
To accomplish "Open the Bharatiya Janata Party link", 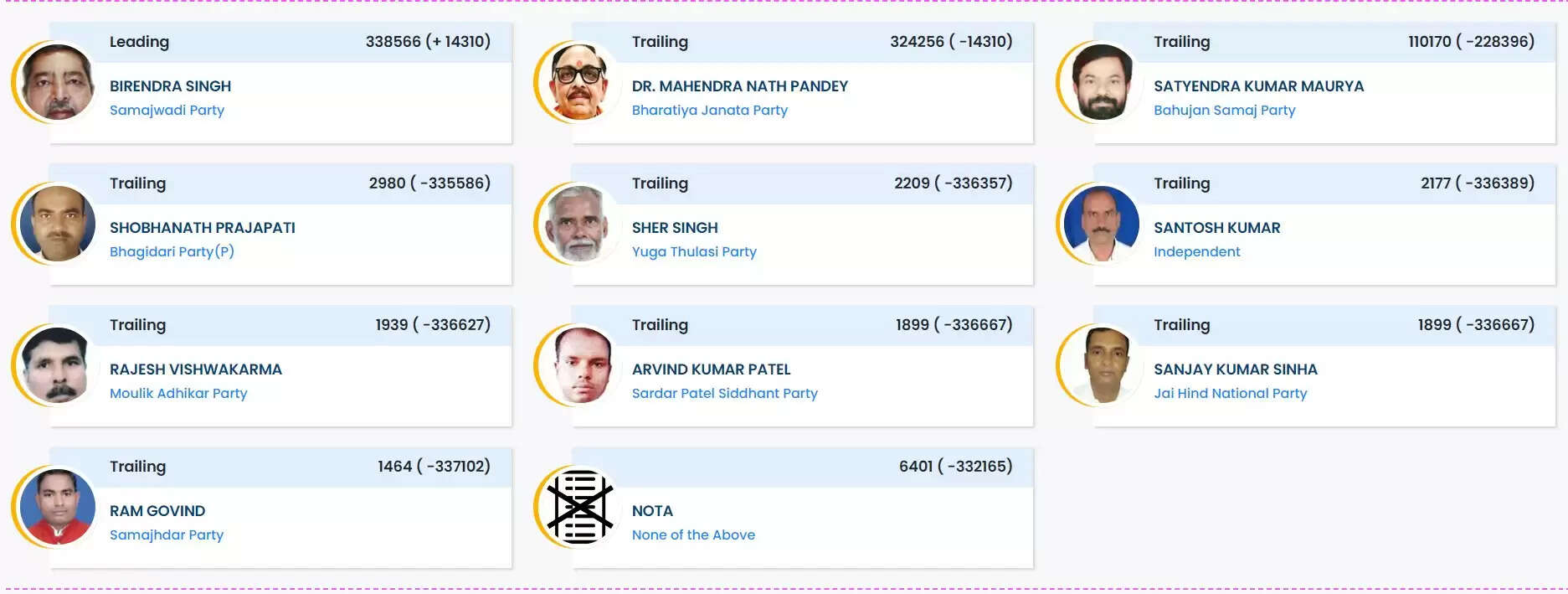I will pyautogui.click(x=709, y=110).
